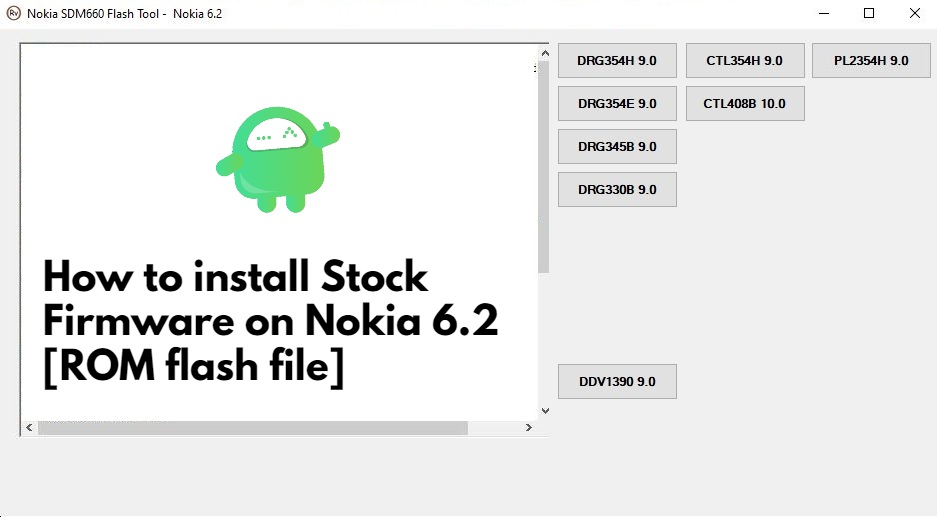Click the horizontal scrollbar right arrow
The width and height of the screenshot is (937, 517).
(x=528, y=427)
